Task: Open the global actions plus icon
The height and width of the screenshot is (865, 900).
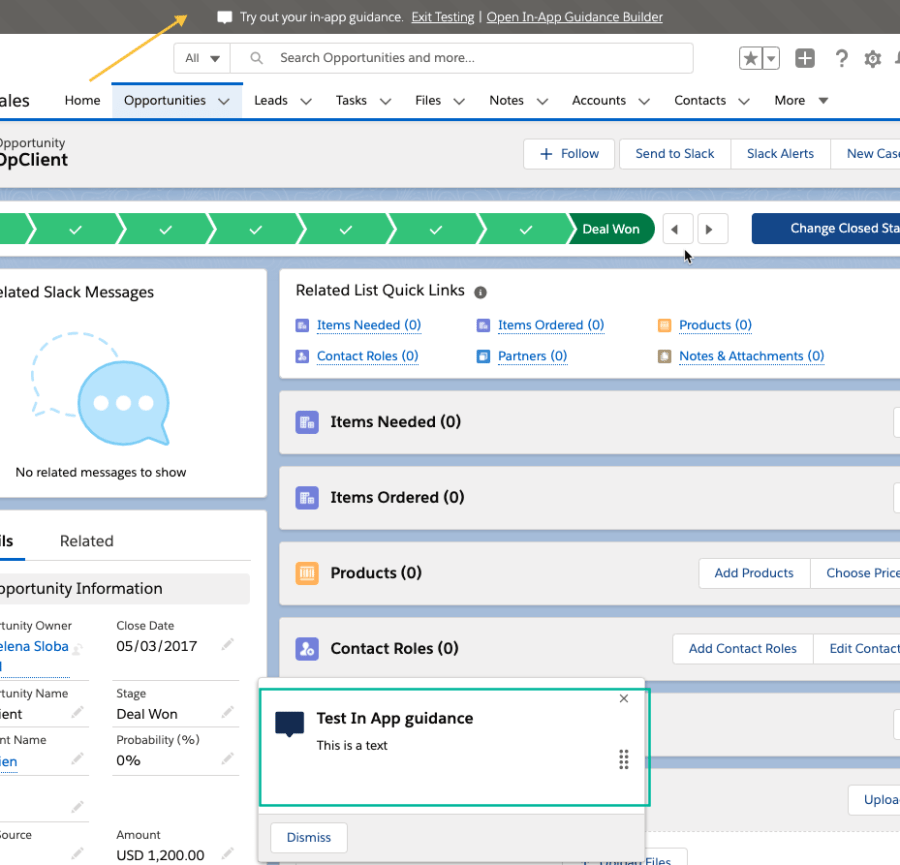Action: [x=805, y=59]
